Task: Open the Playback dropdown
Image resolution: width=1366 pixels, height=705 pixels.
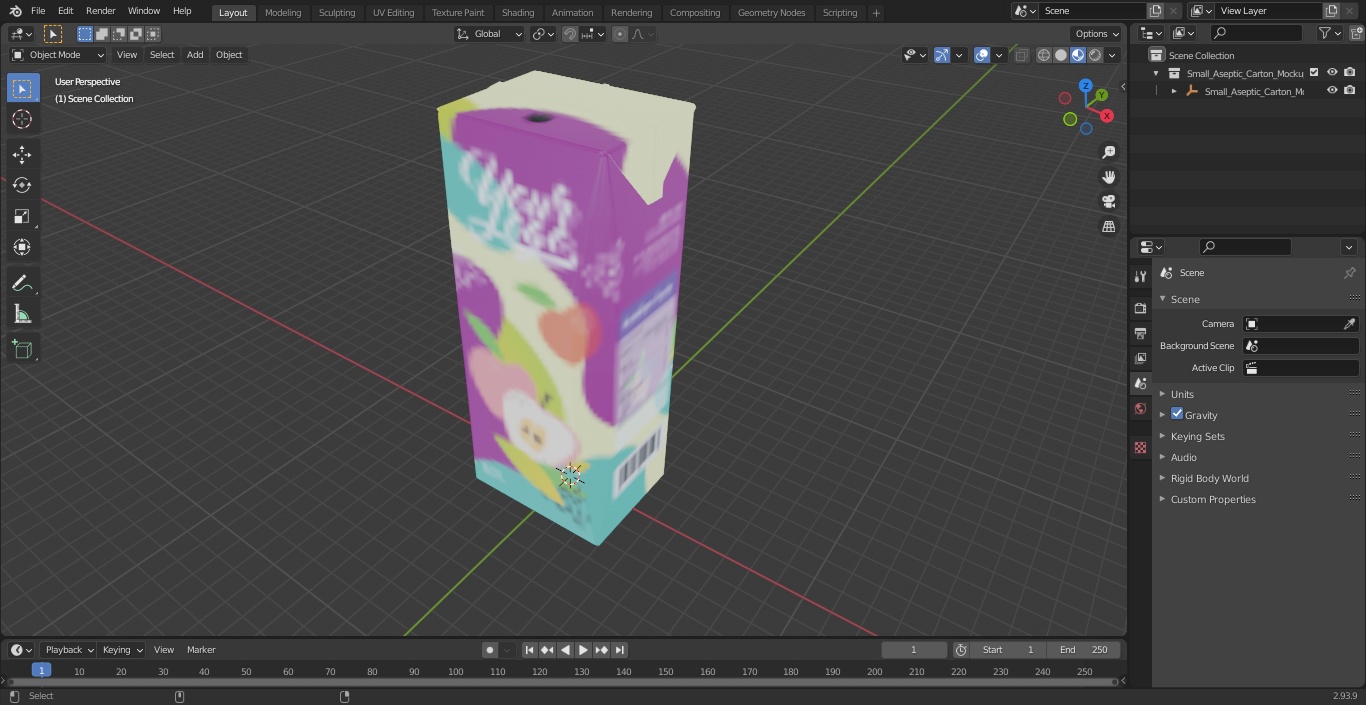Action: pos(69,650)
